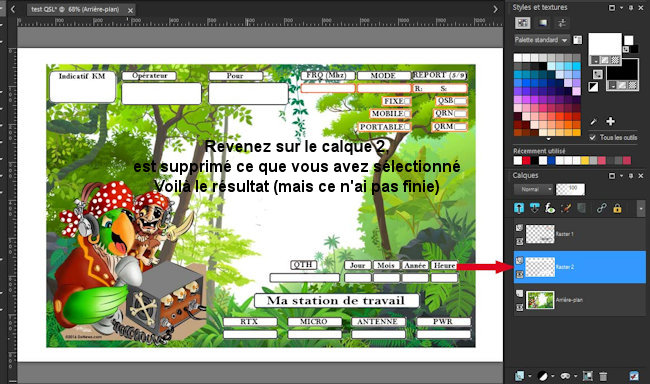Expand the swatch palette with bottom arrow

coord(548,139)
